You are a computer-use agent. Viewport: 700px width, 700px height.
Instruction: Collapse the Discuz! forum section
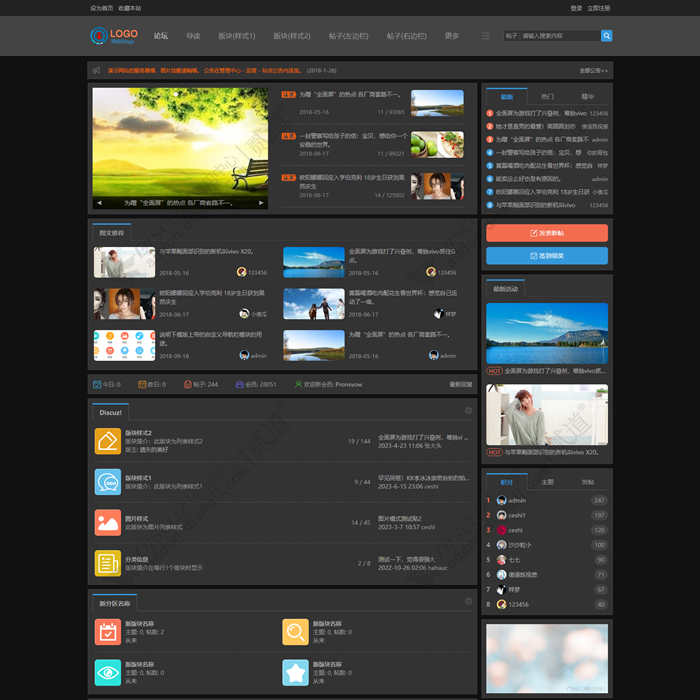[x=468, y=410]
